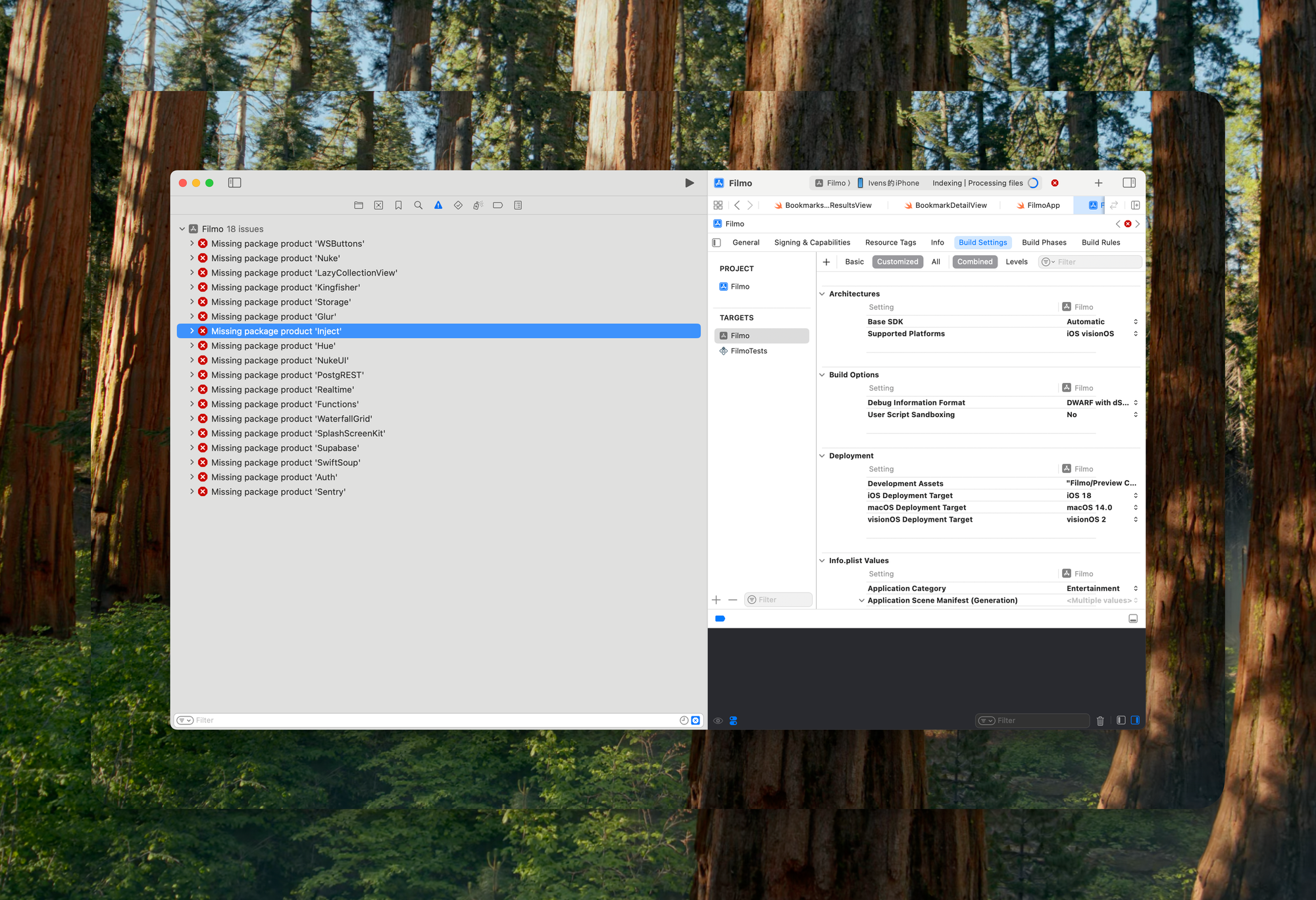Open the Signing & Capabilities tab
This screenshot has height=900, width=1316.
click(x=812, y=243)
